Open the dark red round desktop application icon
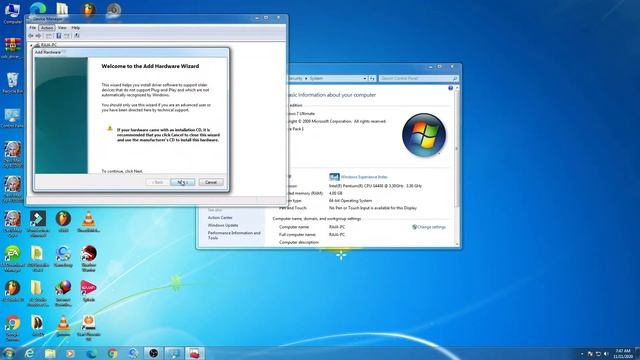The width and height of the screenshot is (640, 360). click(x=89, y=258)
